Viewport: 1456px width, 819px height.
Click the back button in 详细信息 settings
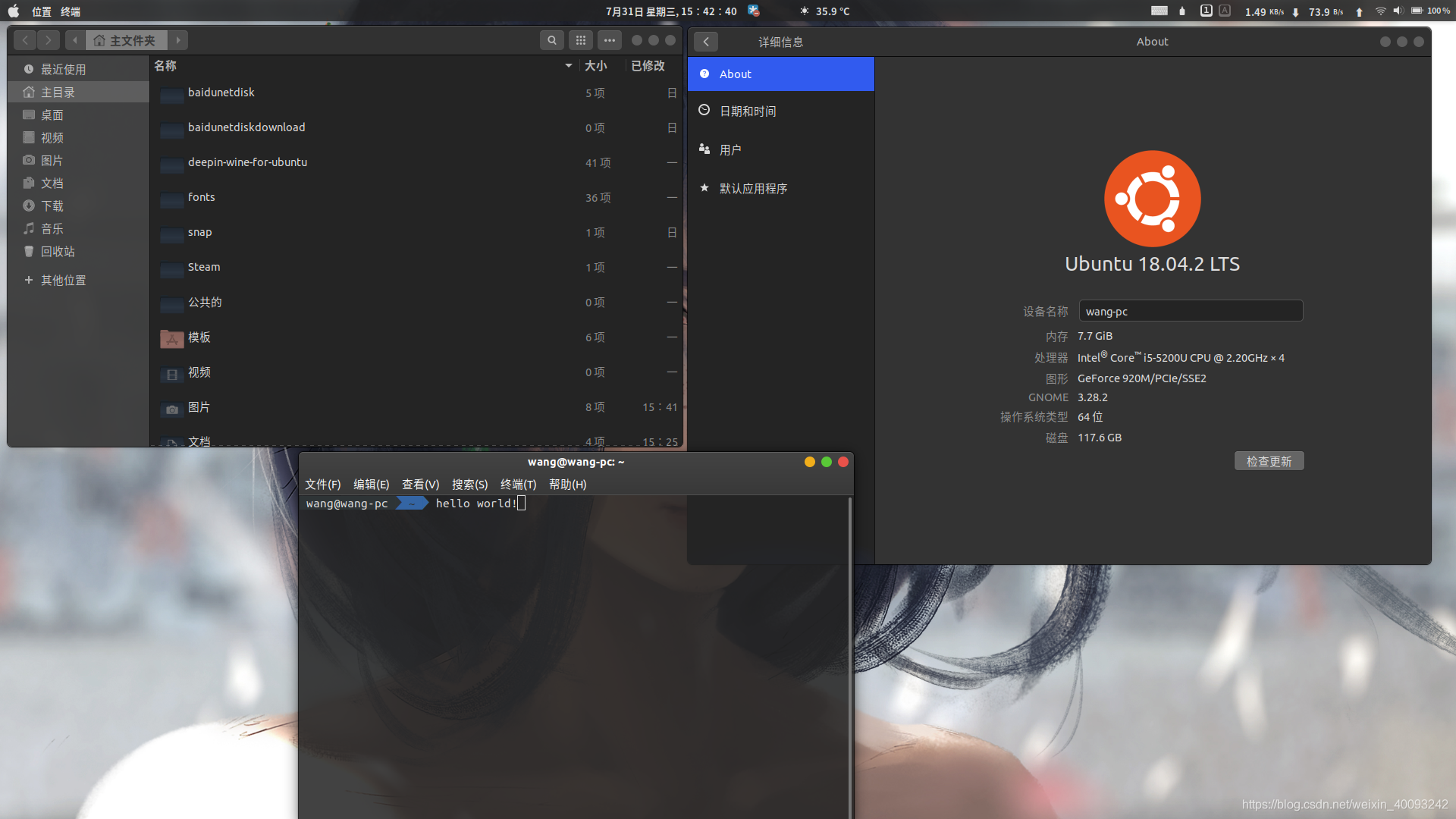click(x=706, y=42)
